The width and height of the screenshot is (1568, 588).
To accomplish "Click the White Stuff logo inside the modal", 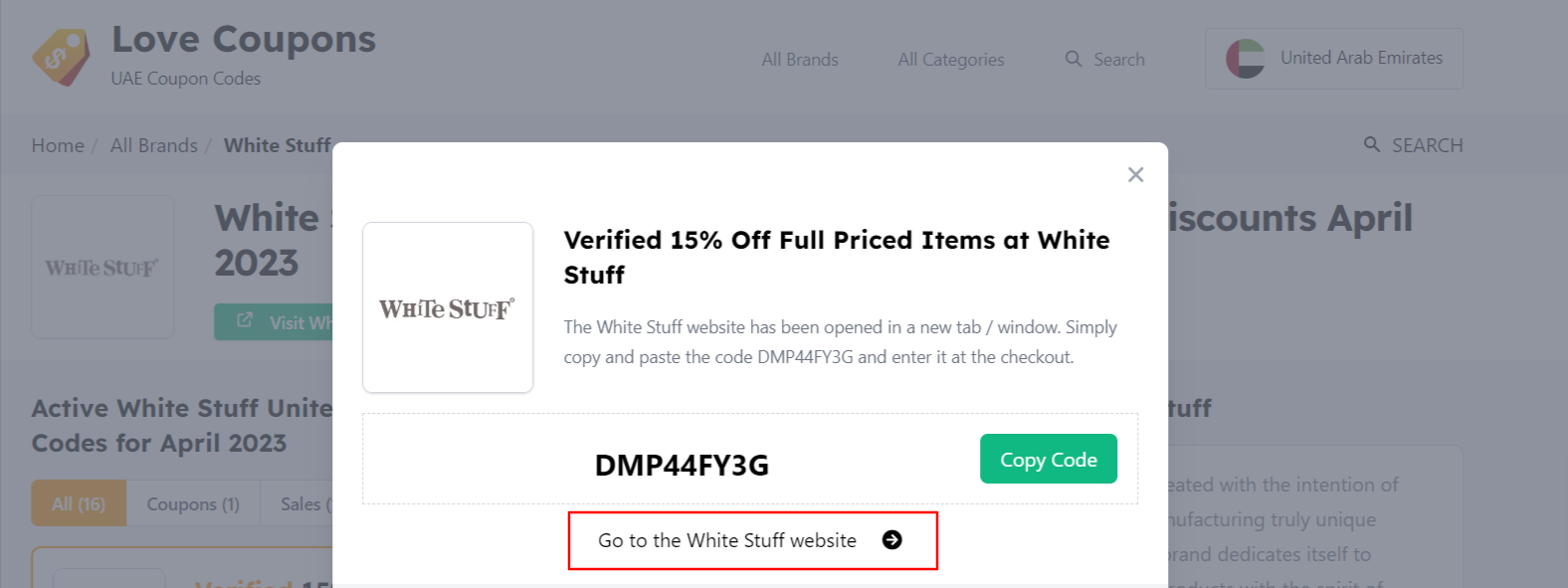I will [447, 307].
